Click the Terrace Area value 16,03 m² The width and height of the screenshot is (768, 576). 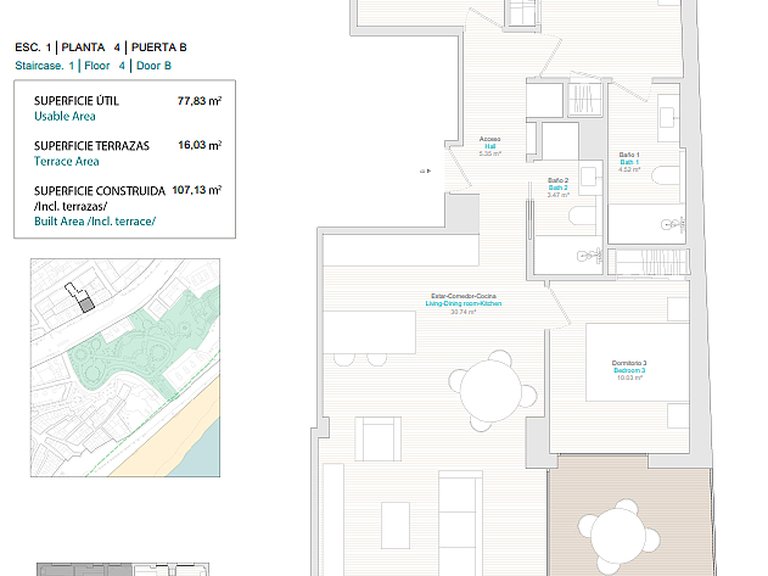pyautogui.click(x=200, y=145)
